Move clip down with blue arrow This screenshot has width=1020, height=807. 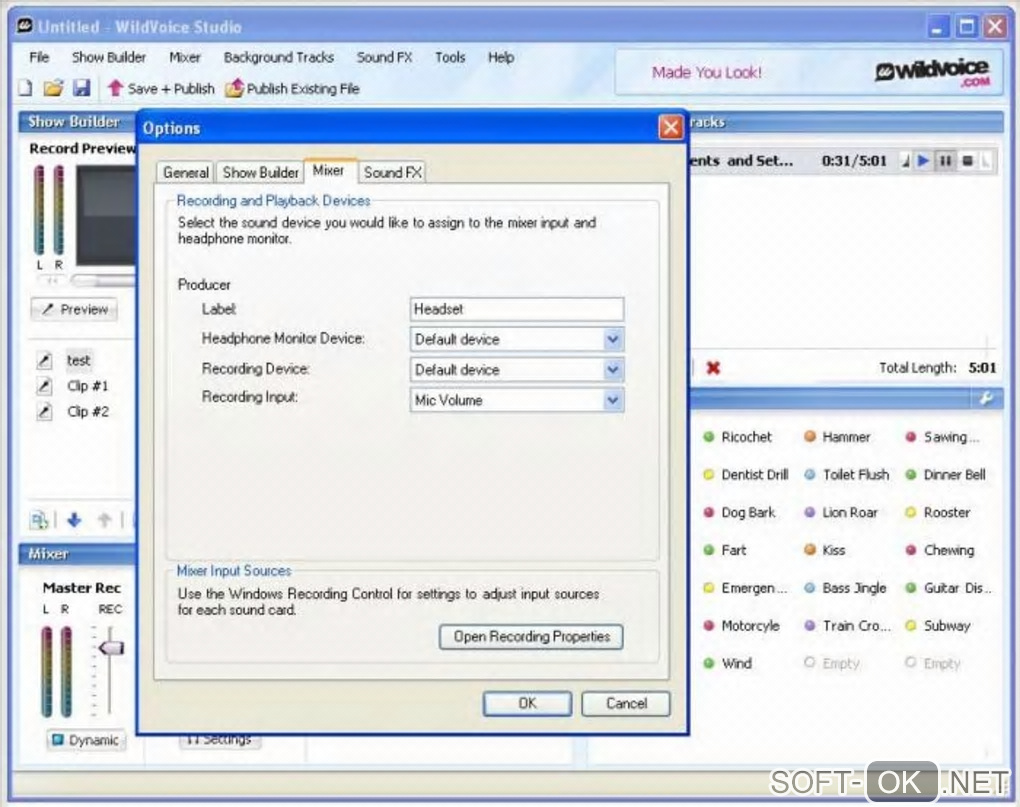point(74,520)
